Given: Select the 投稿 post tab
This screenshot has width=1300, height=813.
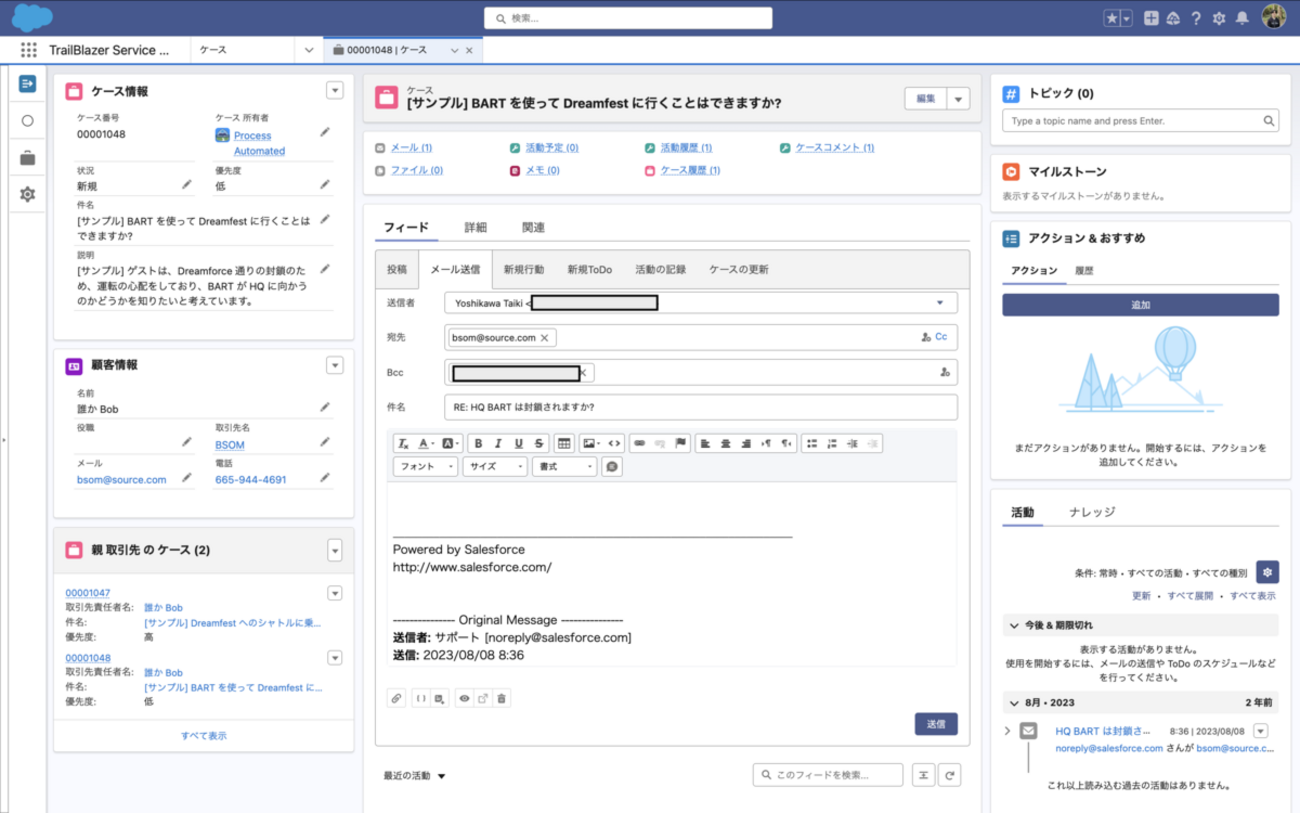Looking at the screenshot, I should click(x=397, y=270).
